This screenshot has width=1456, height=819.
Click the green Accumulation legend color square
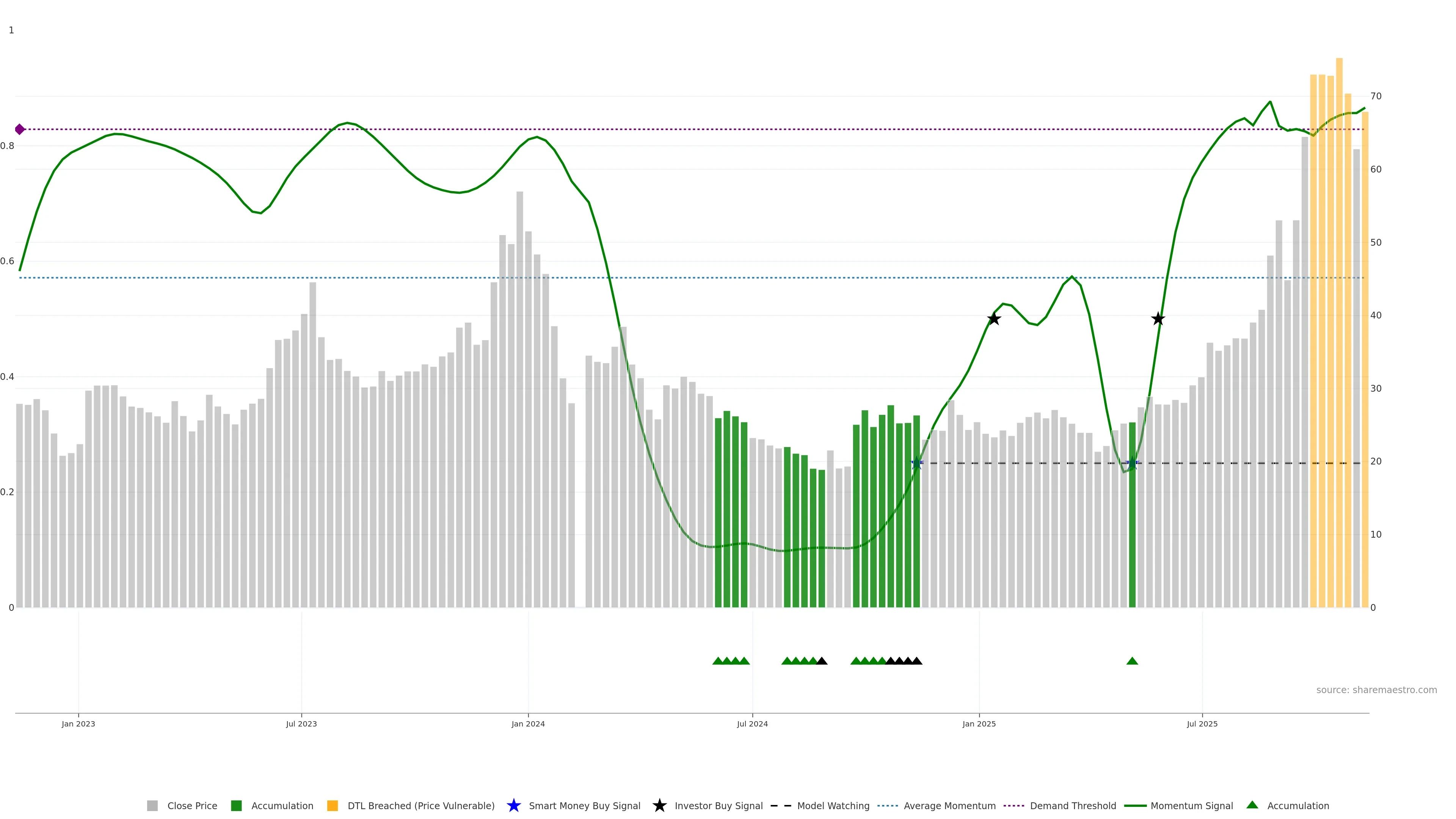point(236,805)
